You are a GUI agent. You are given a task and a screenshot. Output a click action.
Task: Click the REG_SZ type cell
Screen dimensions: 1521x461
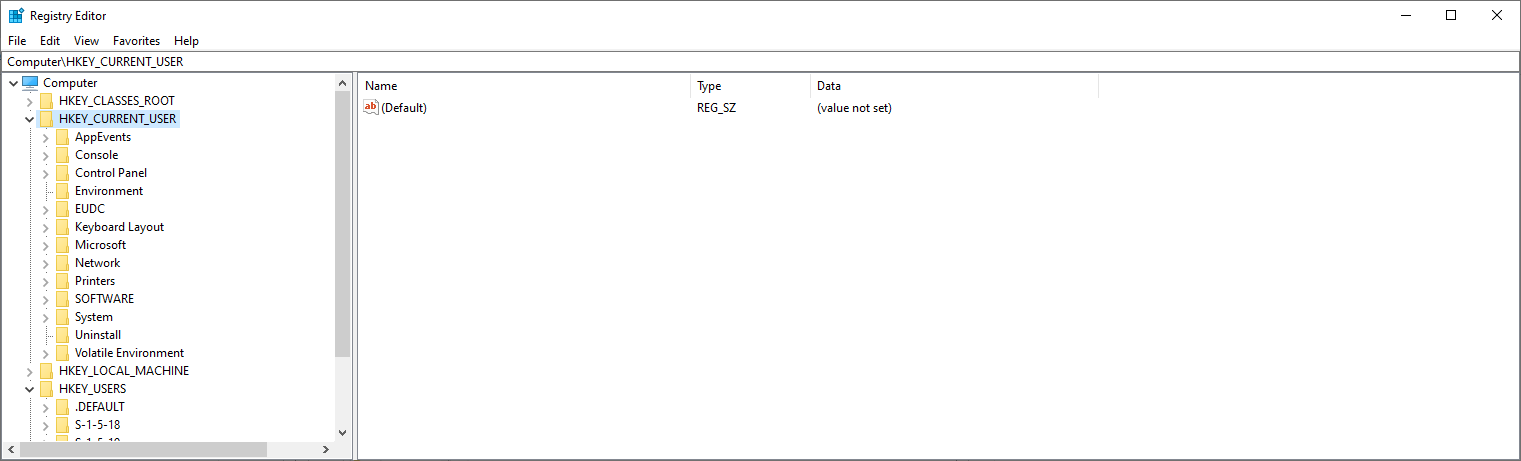pyautogui.click(x=716, y=108)
